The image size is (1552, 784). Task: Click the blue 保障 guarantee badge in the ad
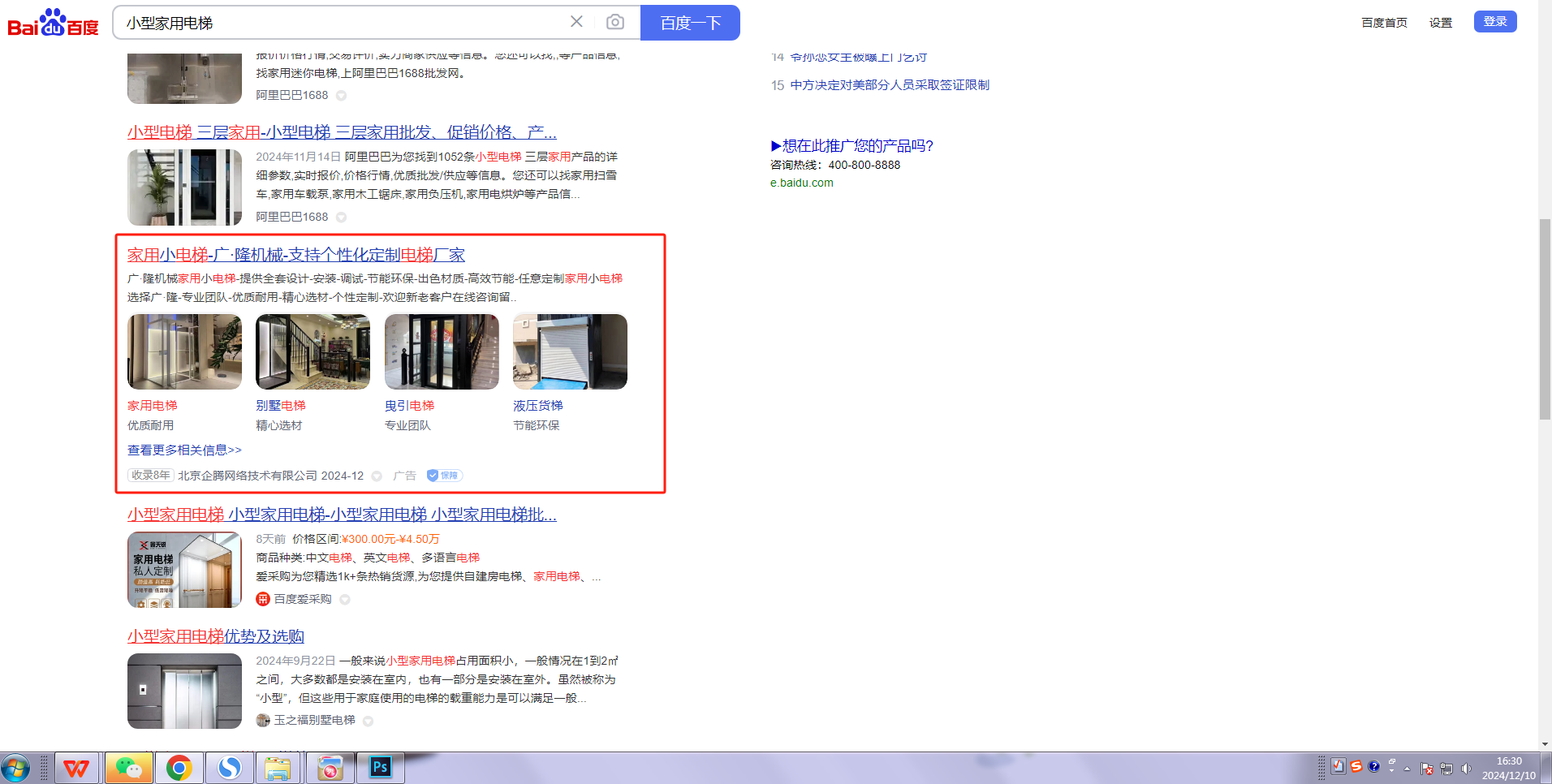click(444, 476)
